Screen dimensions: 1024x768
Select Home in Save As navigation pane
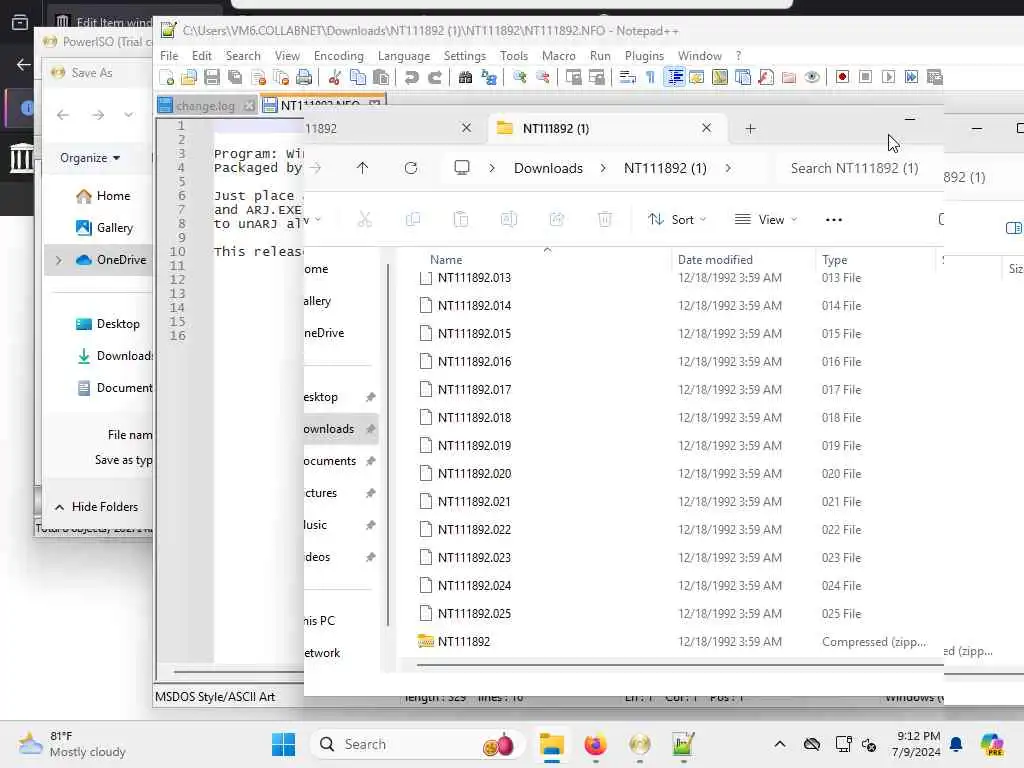[103, 196]
